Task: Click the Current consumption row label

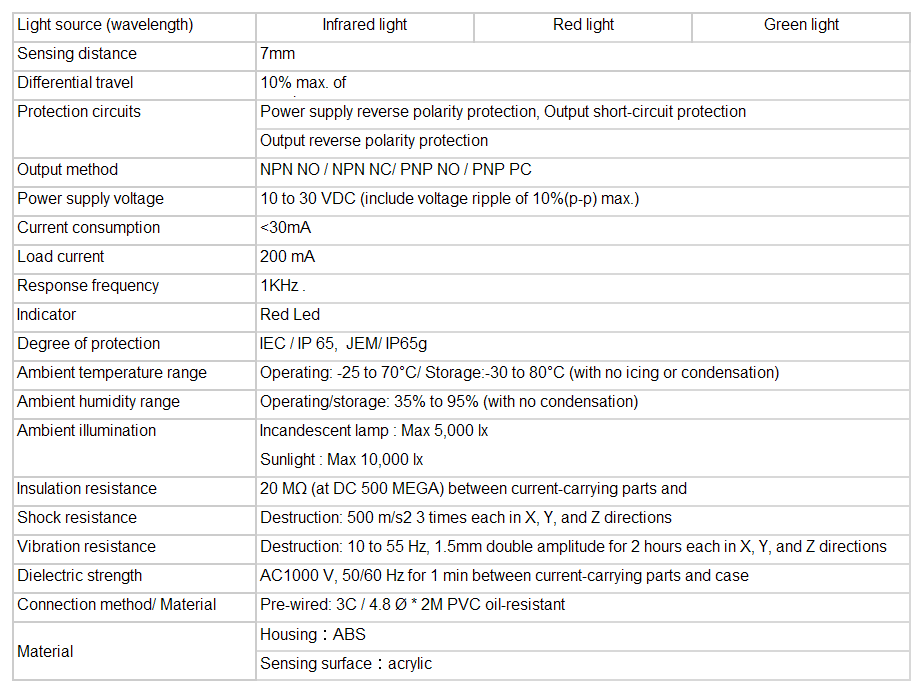Action: click(88, 228)
